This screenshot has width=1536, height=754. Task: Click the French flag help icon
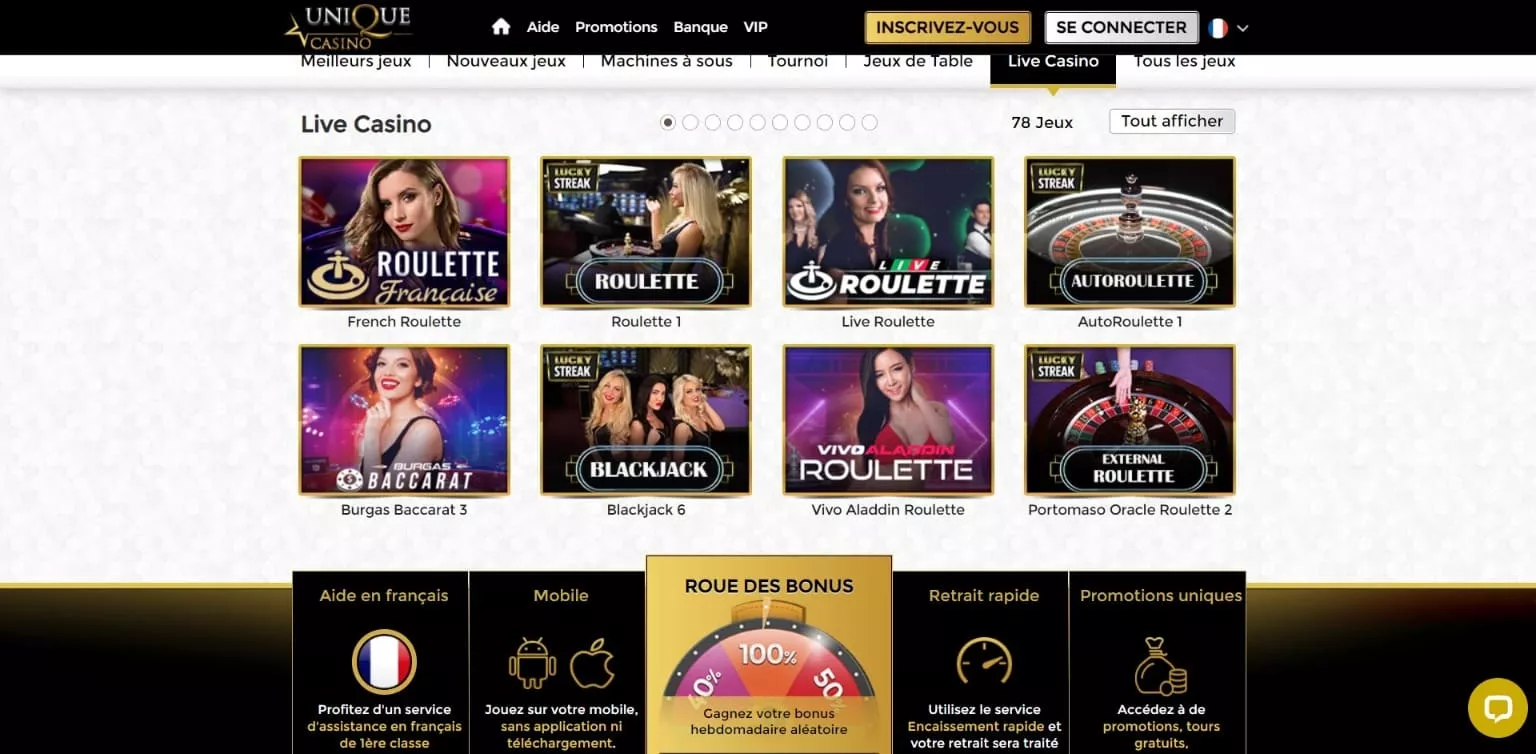(384, 662)
